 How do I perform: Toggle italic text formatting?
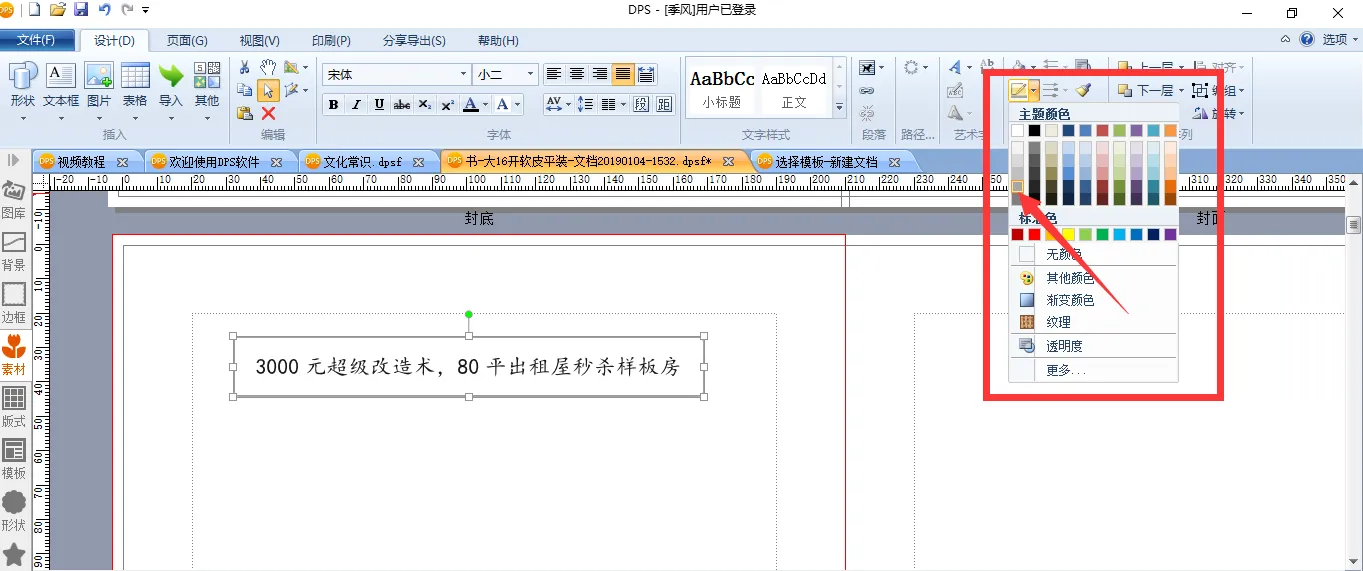(x=356, y=104)
